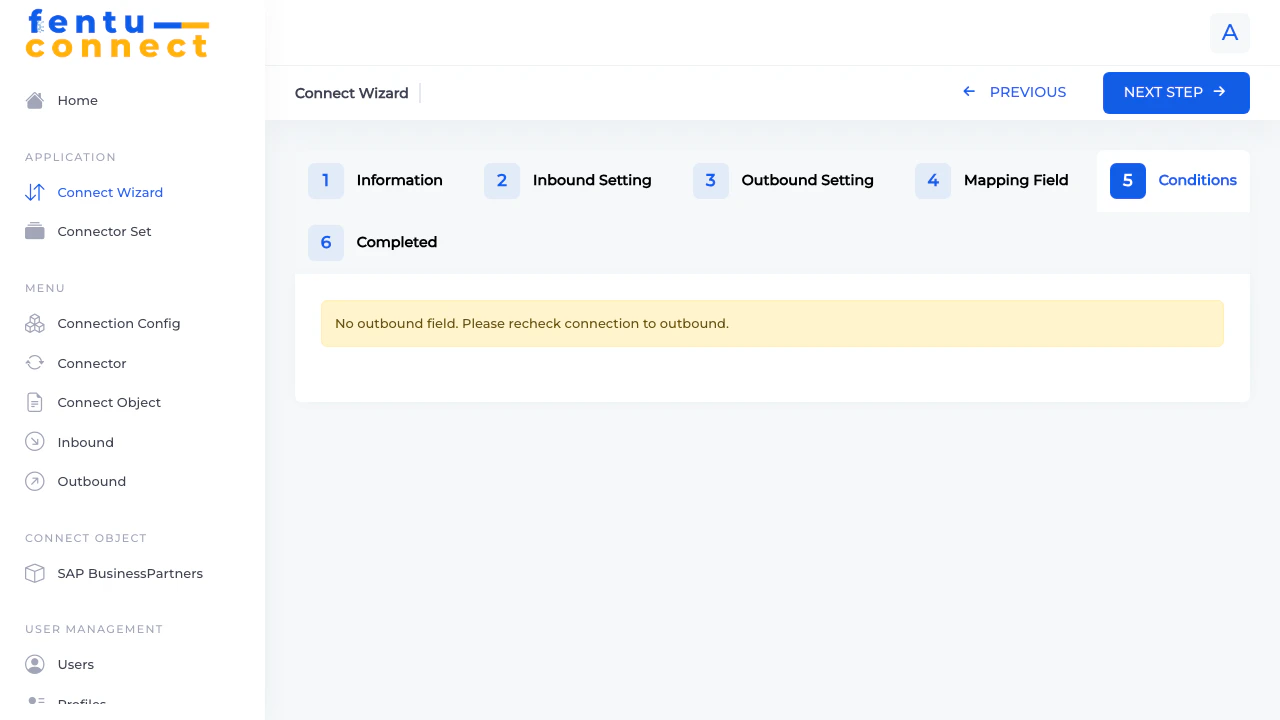1280x720 pixels.
Task: Jump to step 6 Completed tab
Action: [x=372, y=243]
